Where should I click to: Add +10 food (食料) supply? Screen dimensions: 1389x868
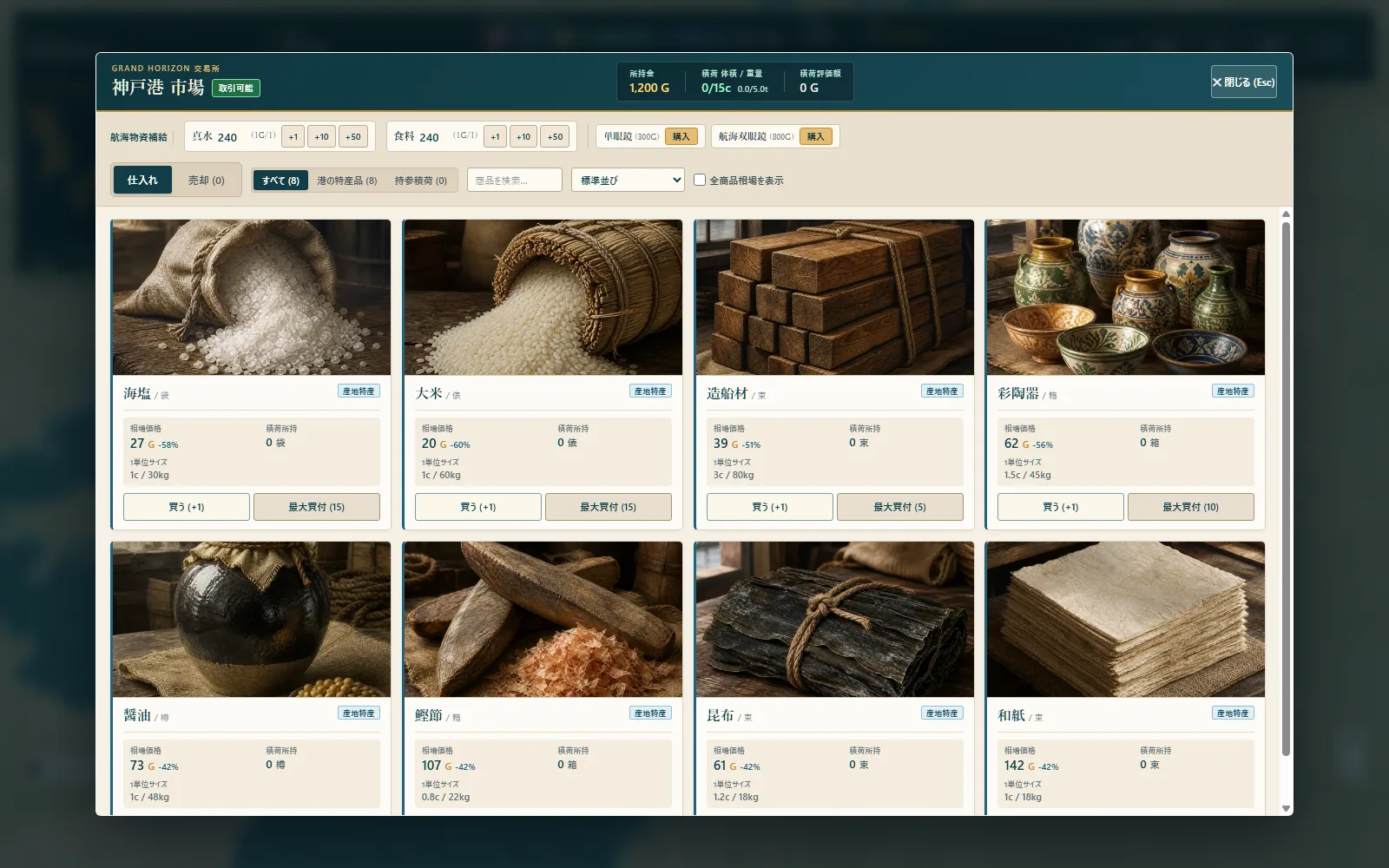pos(523,136)
